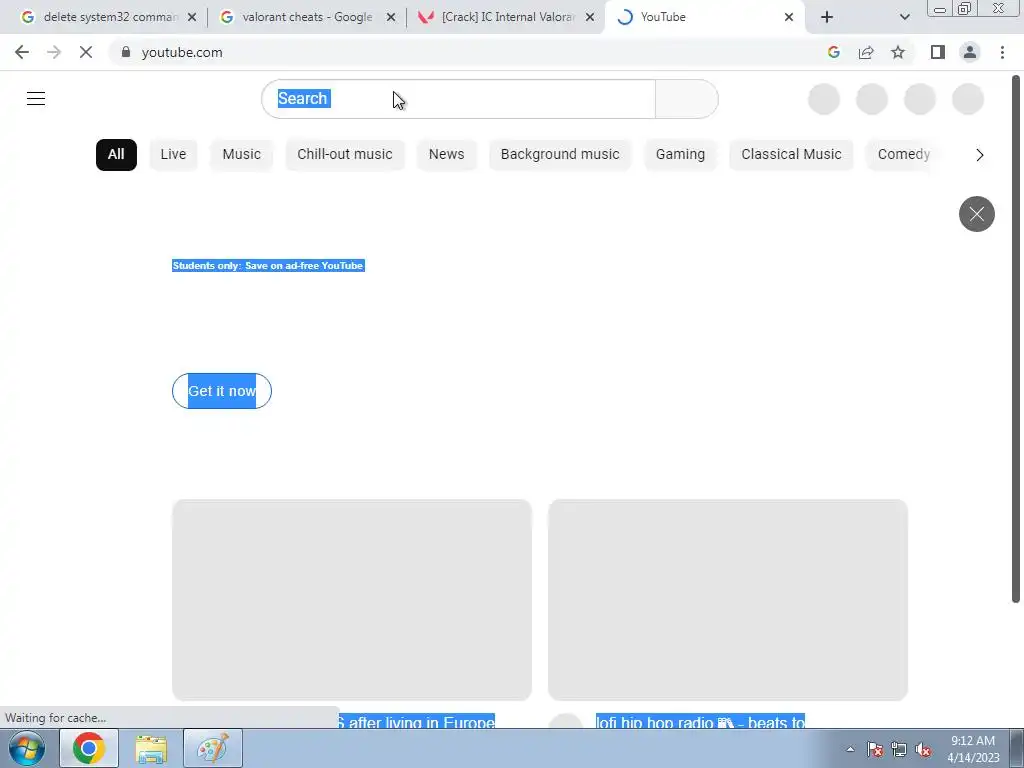Screen dimensions: 1024x768
Task: Open the 'after living in Europe' video title
Action: point(416,722)
